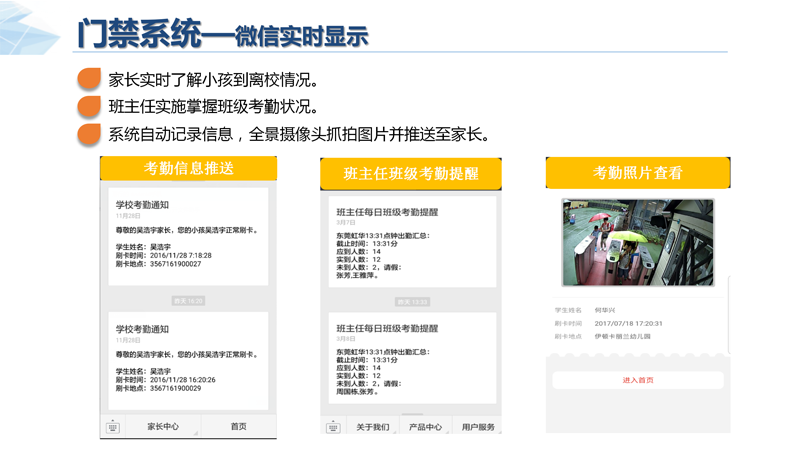Open first 学校考勤通知 message at 7:18:28
The image size is (800, 450).
[188, 236]
